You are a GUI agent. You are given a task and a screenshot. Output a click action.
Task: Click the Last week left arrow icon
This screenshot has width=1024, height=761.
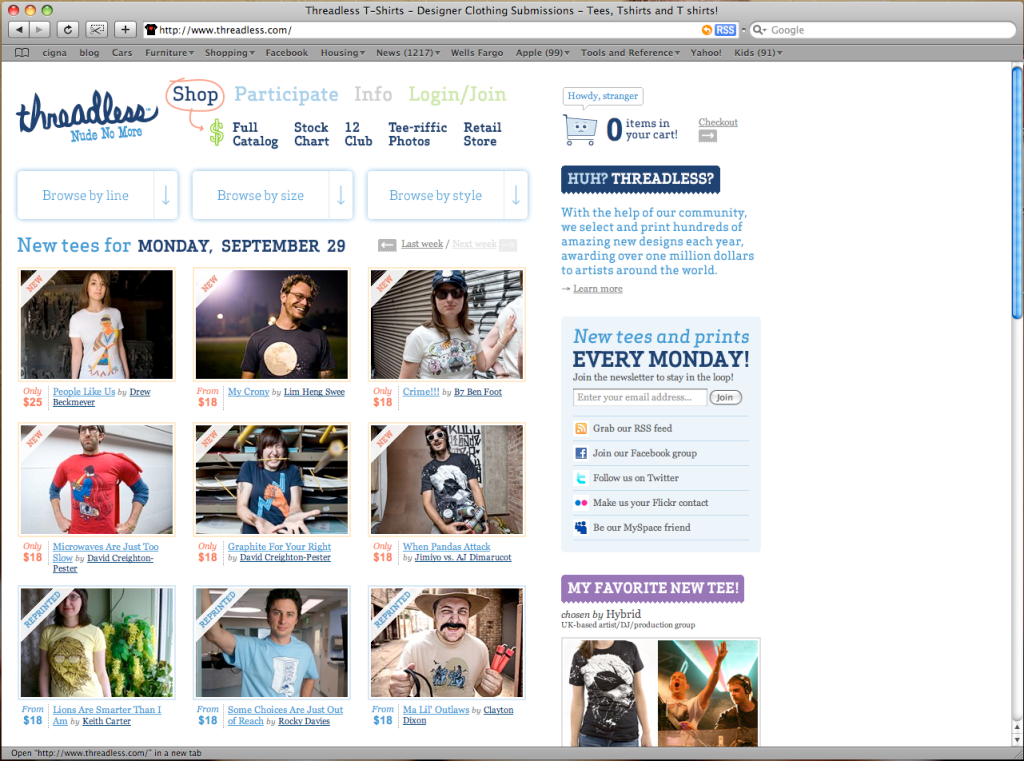[387, 245]
